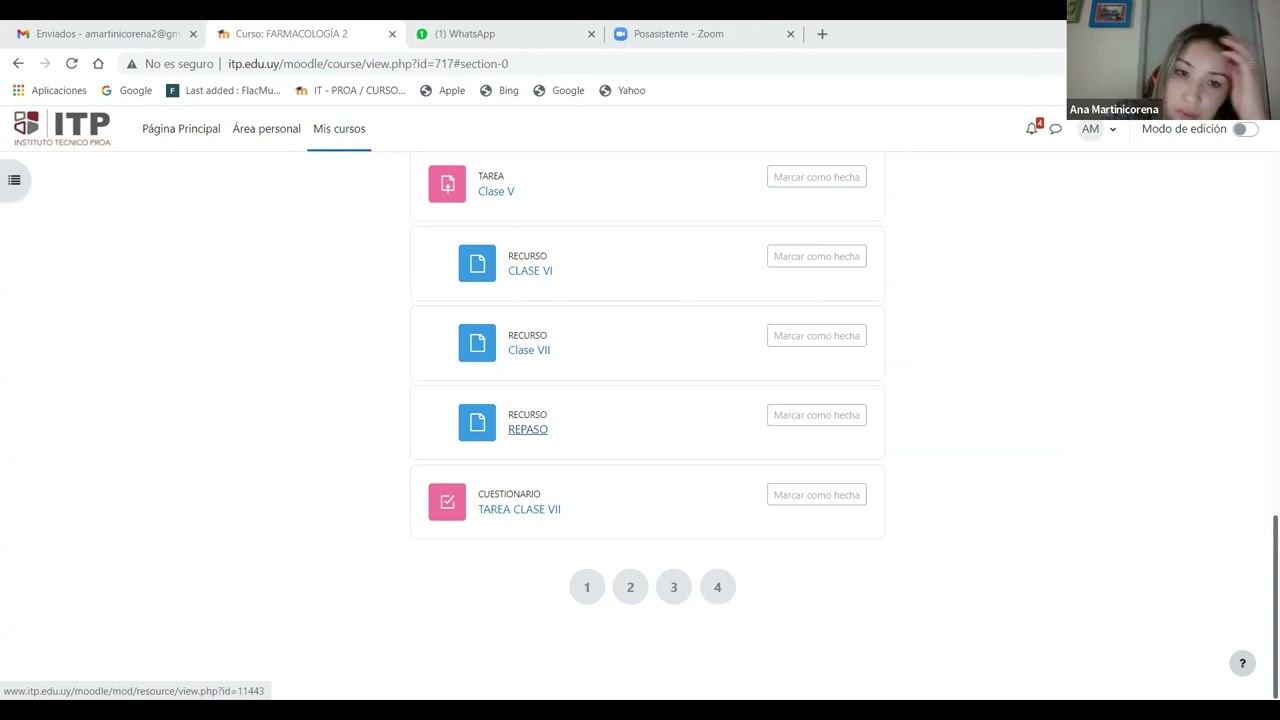Toggle Modo de edición switch

(1245, 129)
